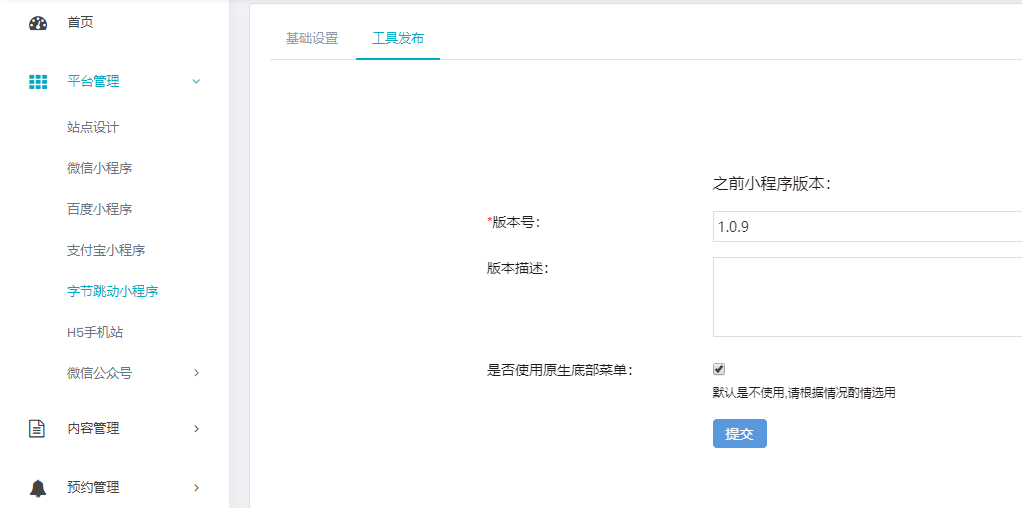Screen dimensions: 1022x508
Task: Collapse the 平台管理 section using its chevron
Action: [x=196, y=82]
